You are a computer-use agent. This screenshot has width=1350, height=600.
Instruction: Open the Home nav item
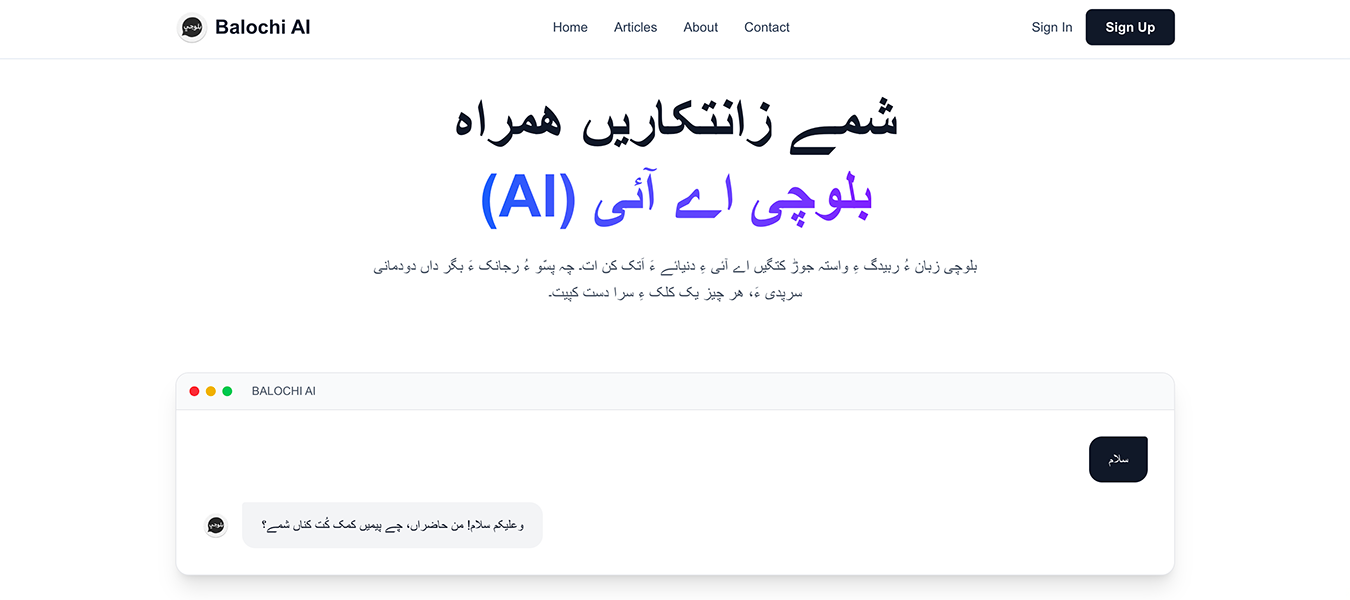(570, 27)
